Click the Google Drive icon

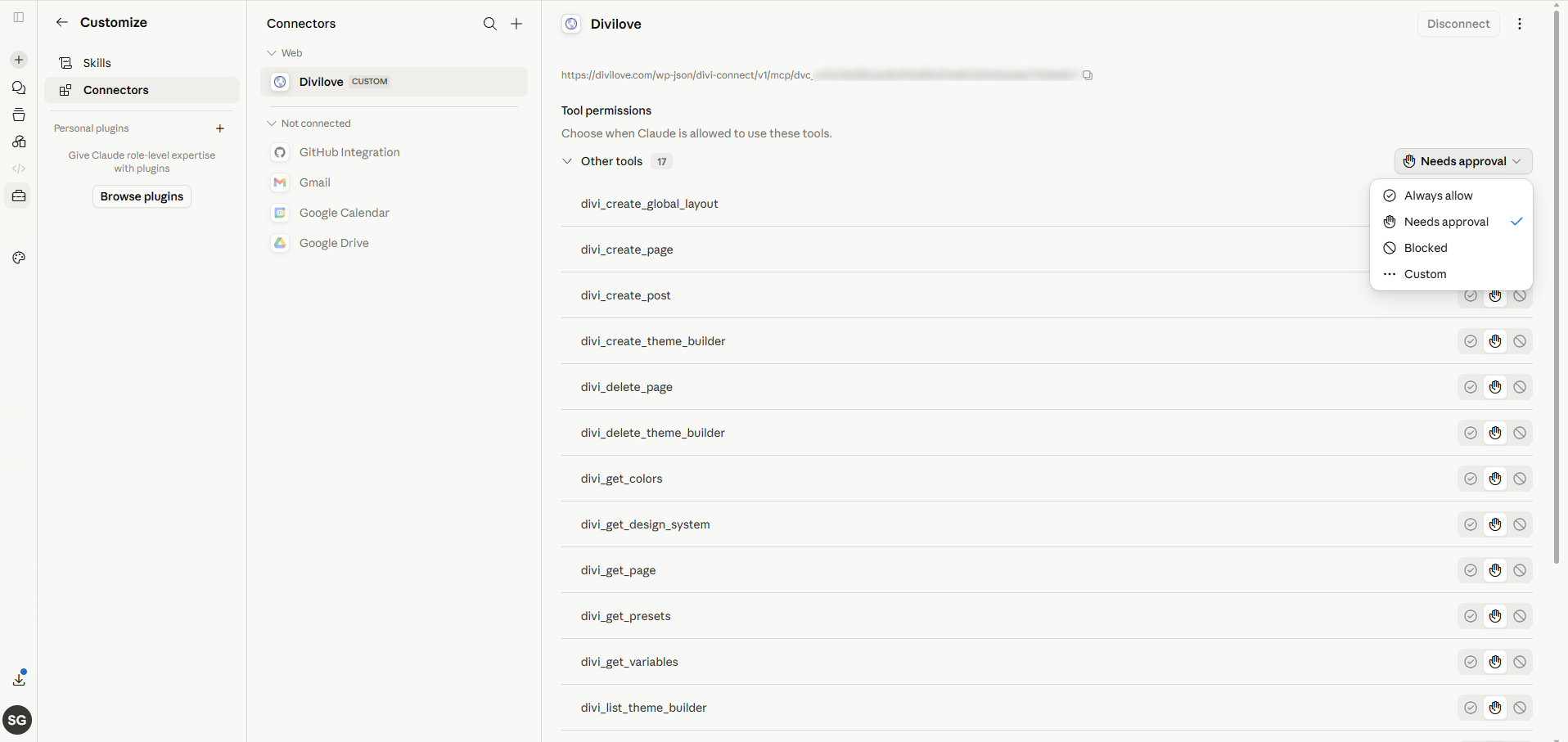click(x=280, y=243)
